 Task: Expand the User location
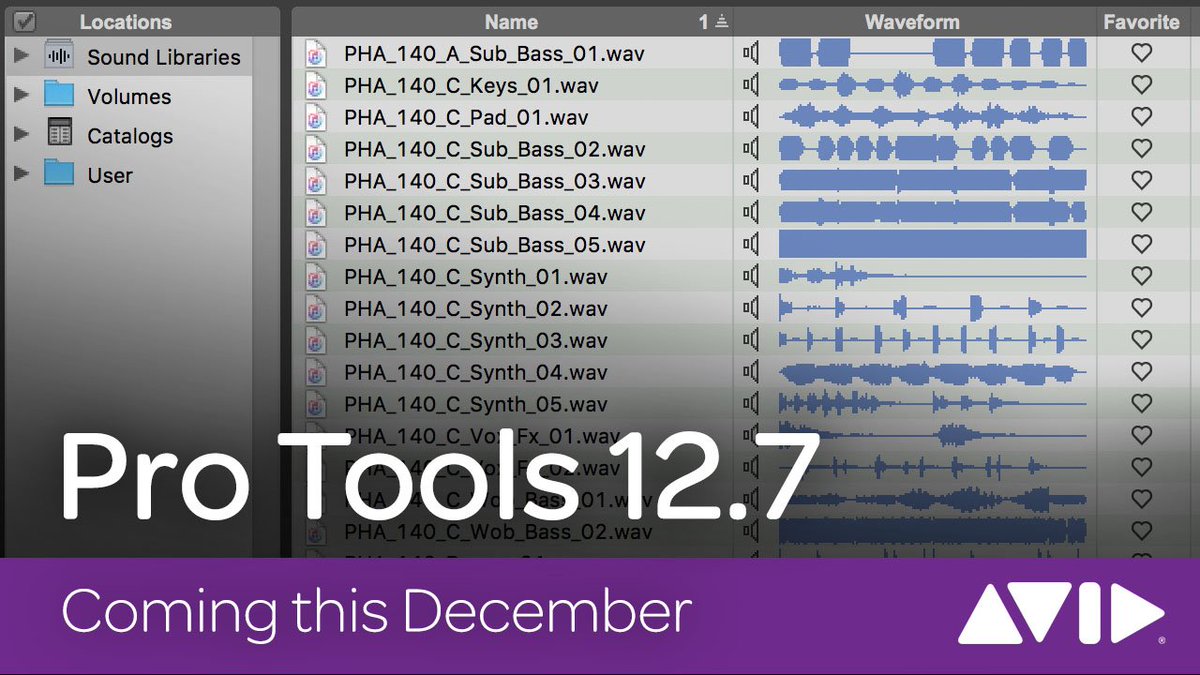point(21,174)
